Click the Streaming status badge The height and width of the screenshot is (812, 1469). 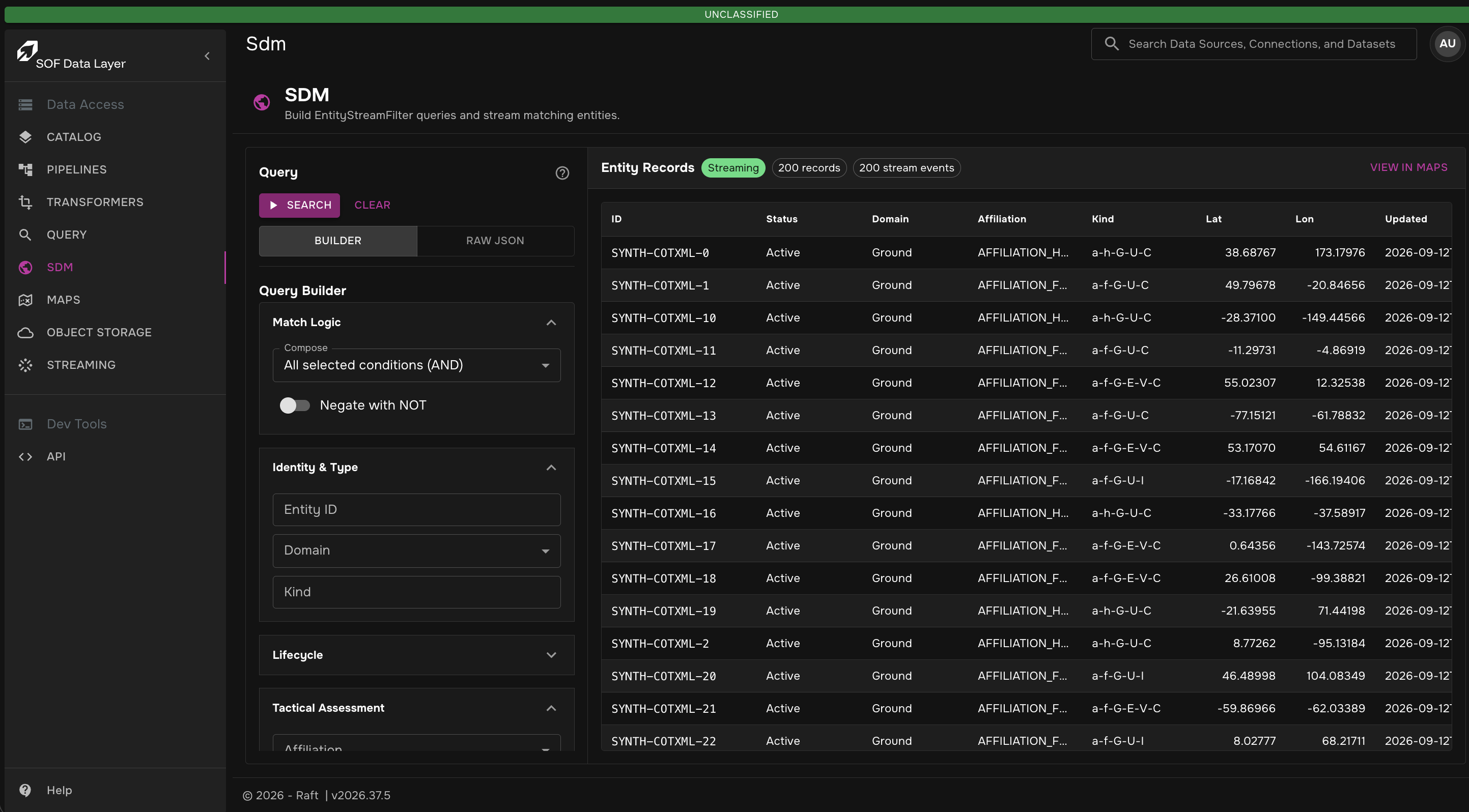coord(733,167)
